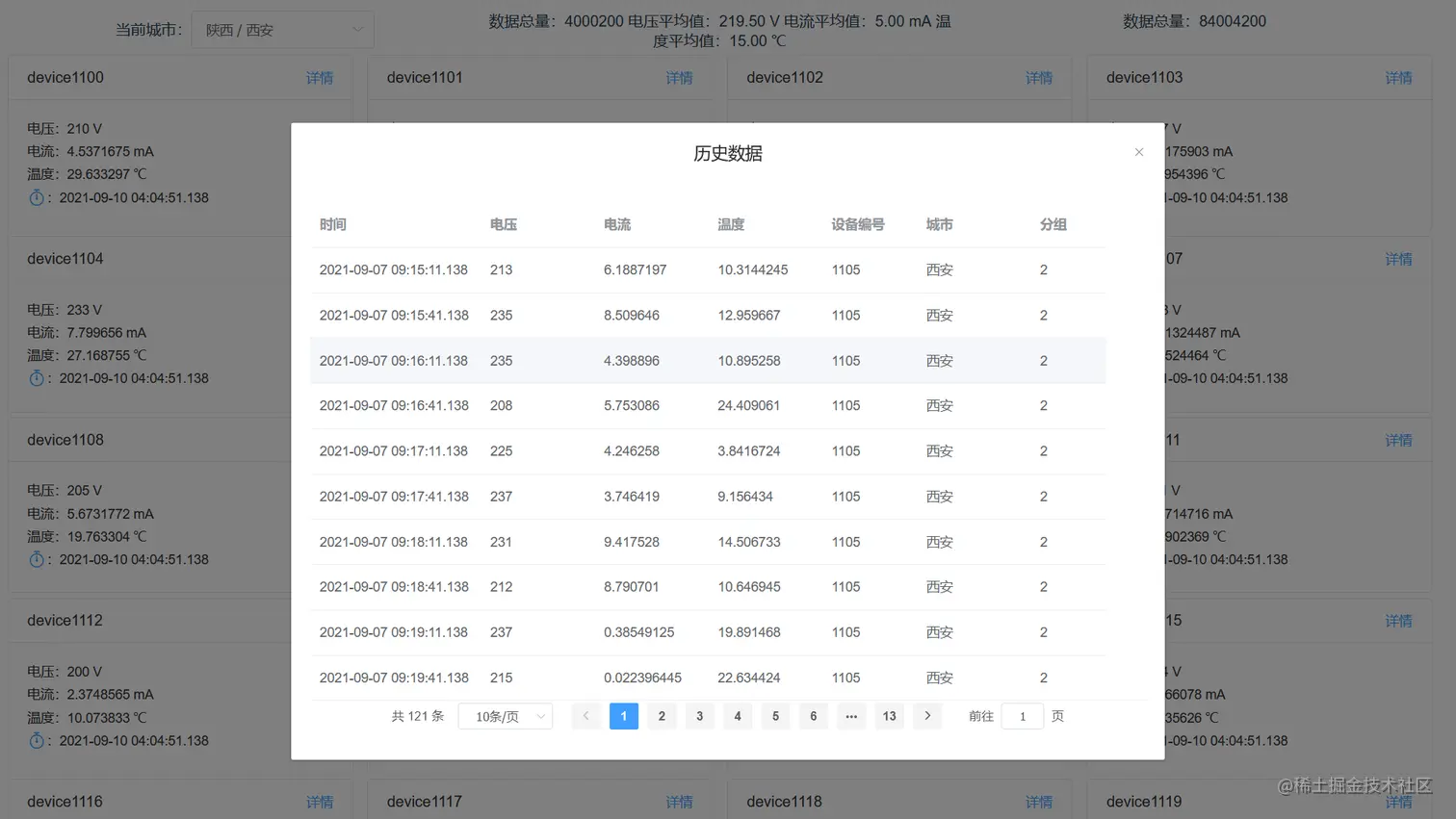
Task: Open 详情 for device1102
Action: (x=1039, y=78)
